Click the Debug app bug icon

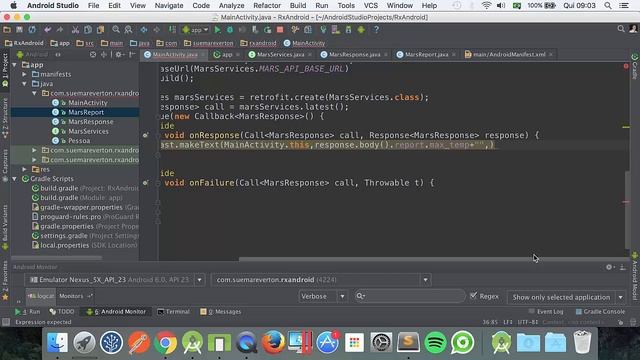pos(230,30)
